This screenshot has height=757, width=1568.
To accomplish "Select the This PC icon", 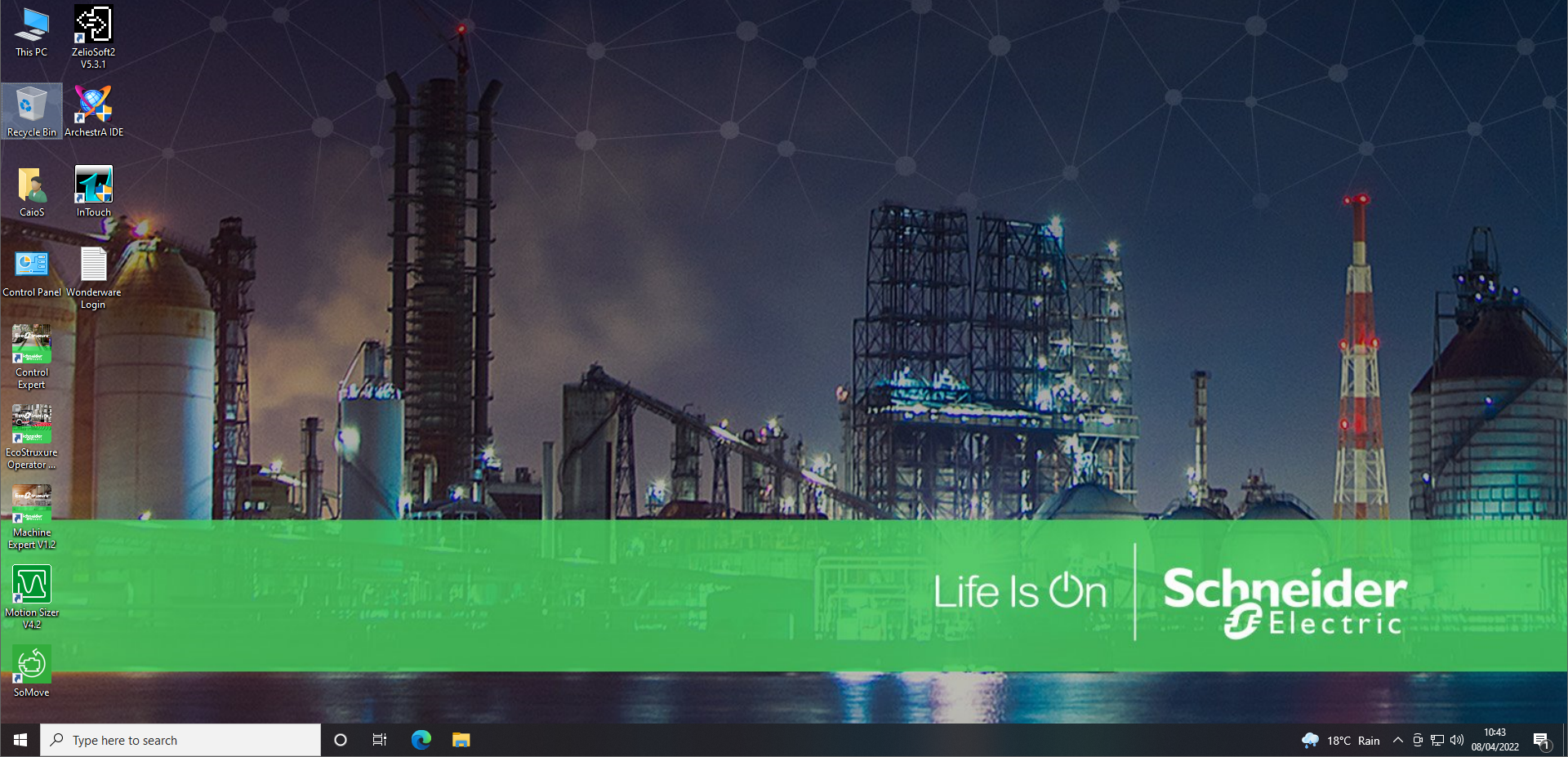I will tap(32, 33).
